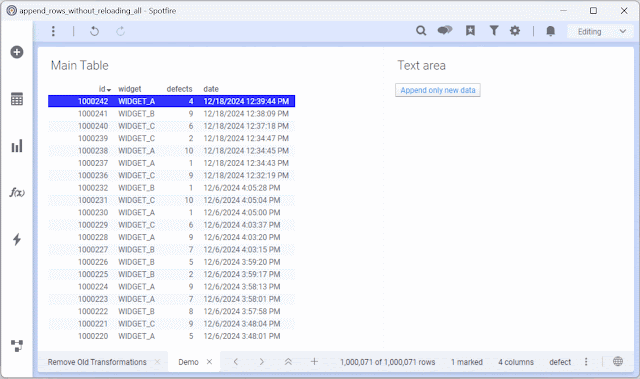Click the defects column header
Screen dimensions: 640x379
[x=179, y=89]
